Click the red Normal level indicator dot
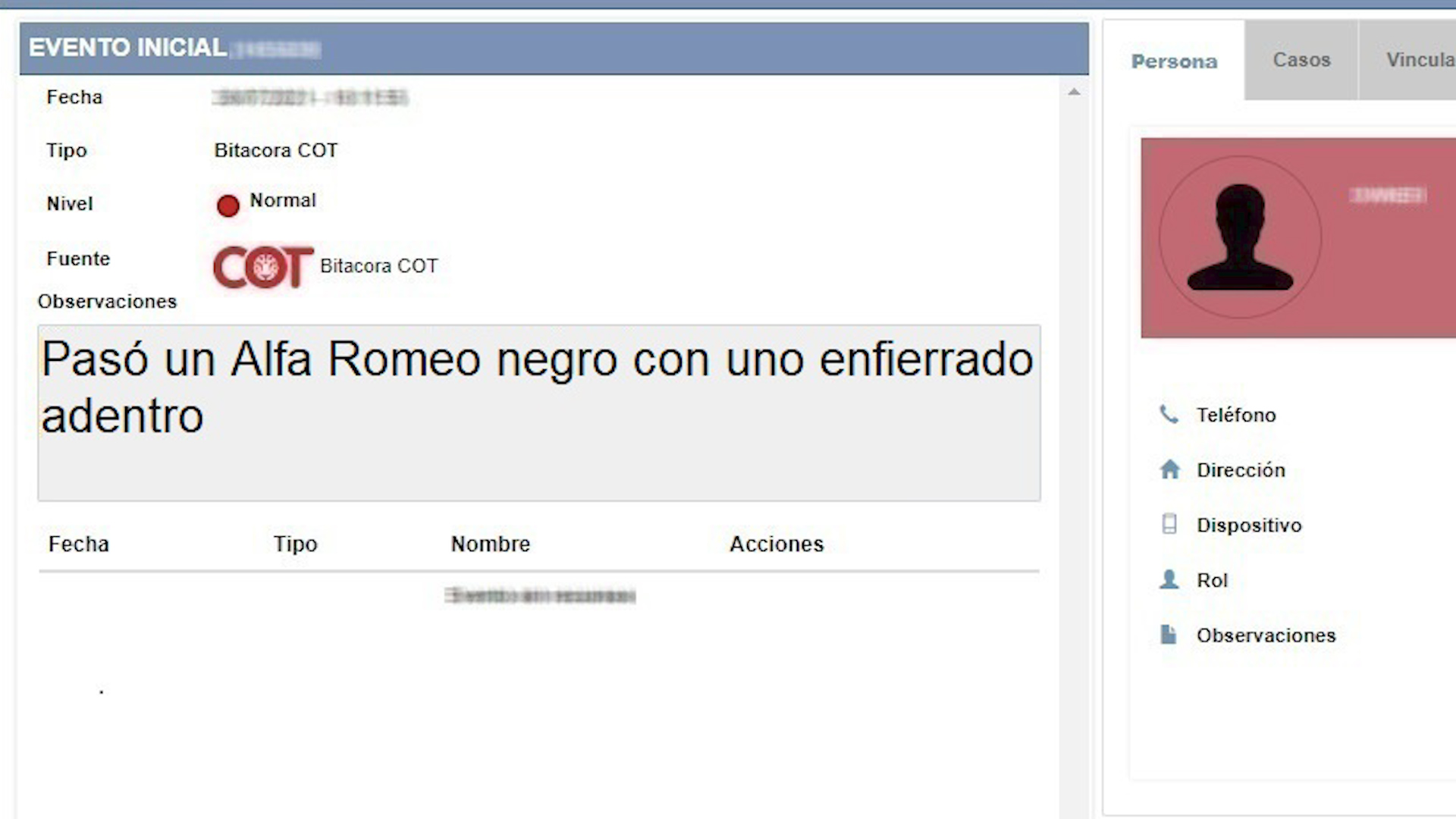Image resolution: width=1456 pixels, height=819 pixels. (227, 206)
